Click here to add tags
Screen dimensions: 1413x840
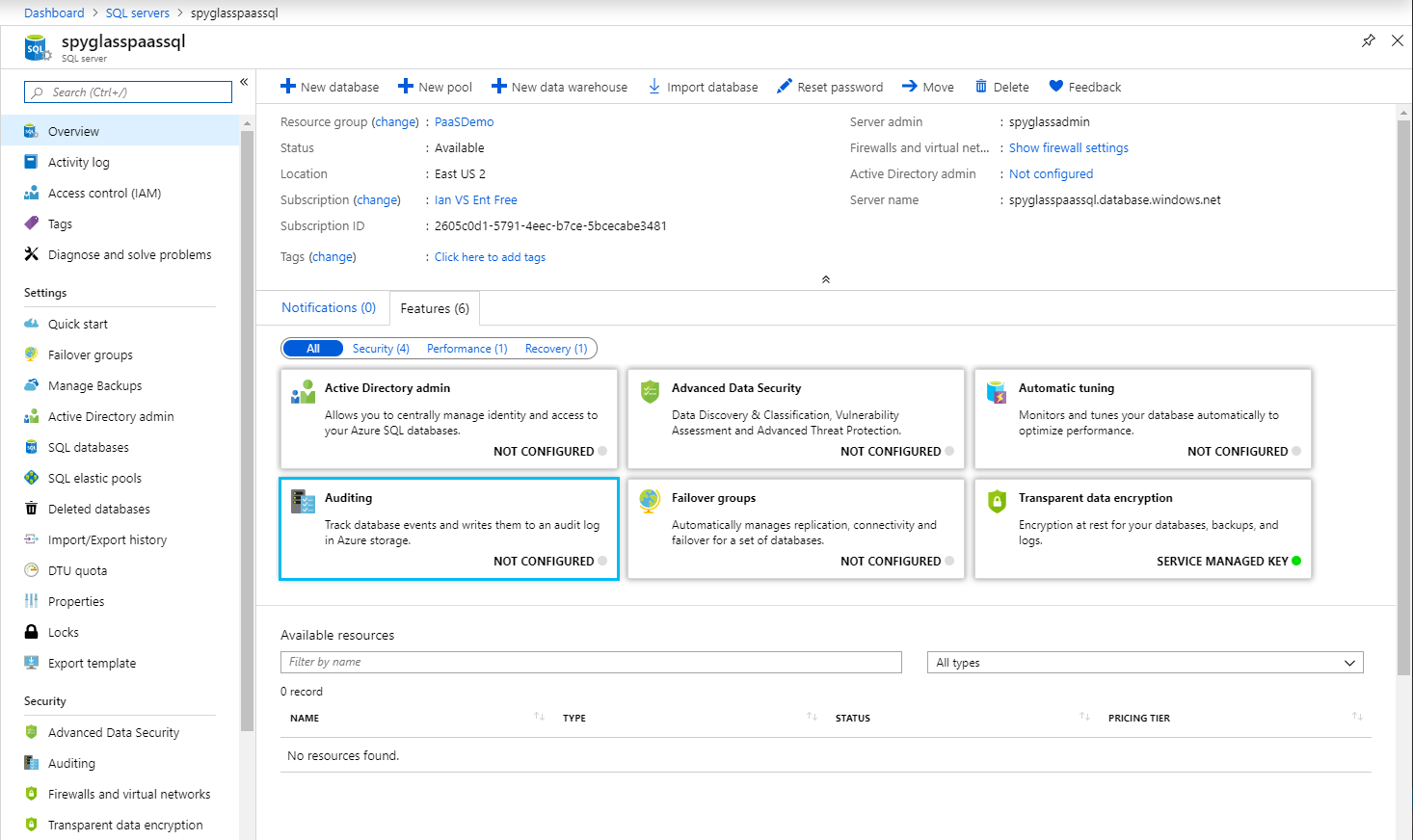coord(489,256)
